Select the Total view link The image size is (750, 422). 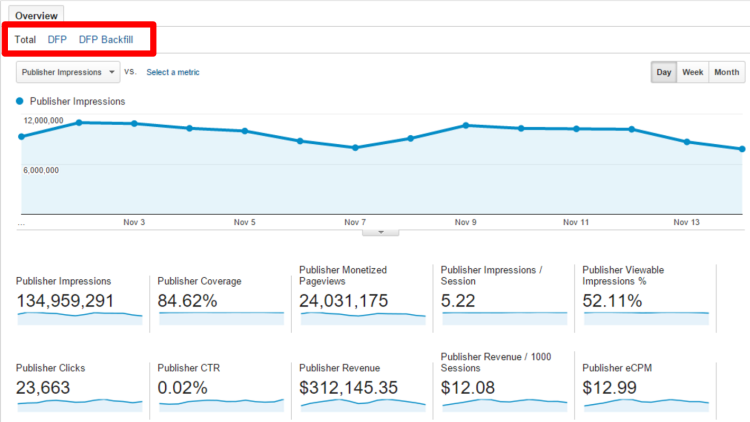pos(26,40)
